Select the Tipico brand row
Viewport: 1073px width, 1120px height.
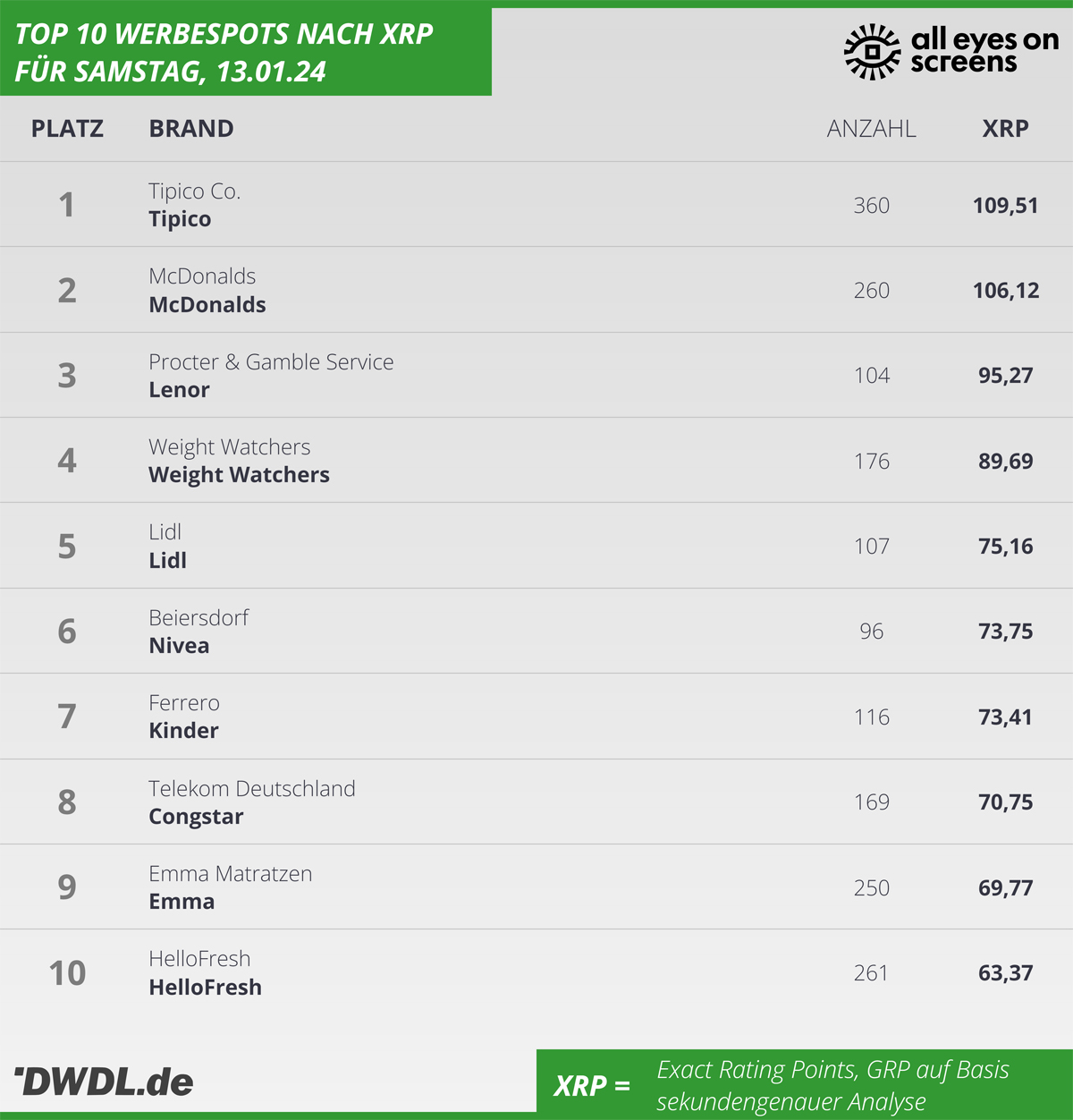tap(536, 205)
